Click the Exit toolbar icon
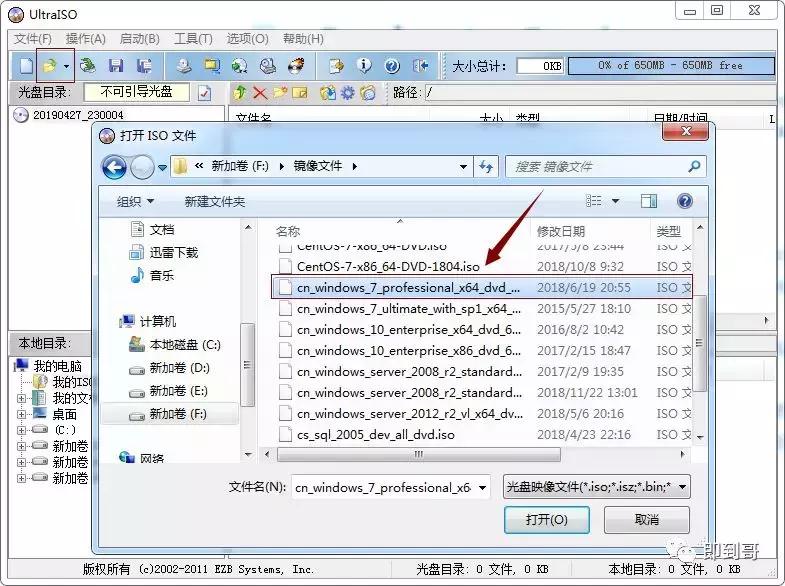 (x=421, y=66)
